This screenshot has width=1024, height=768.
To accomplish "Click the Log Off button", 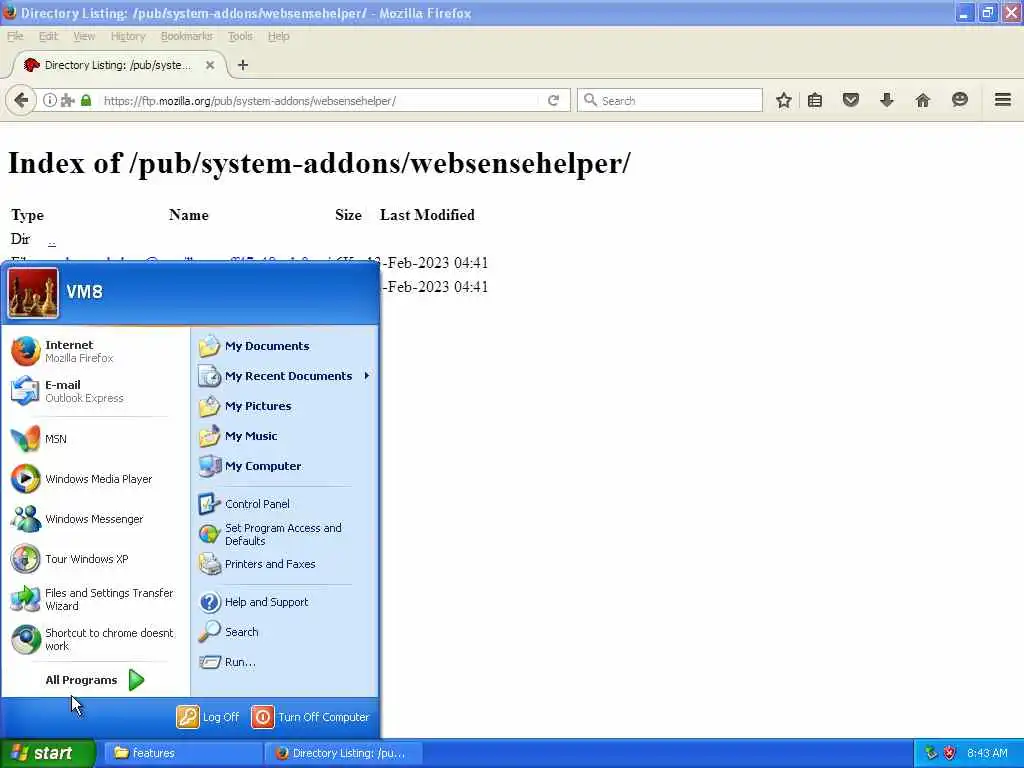I will pos(208,717).
